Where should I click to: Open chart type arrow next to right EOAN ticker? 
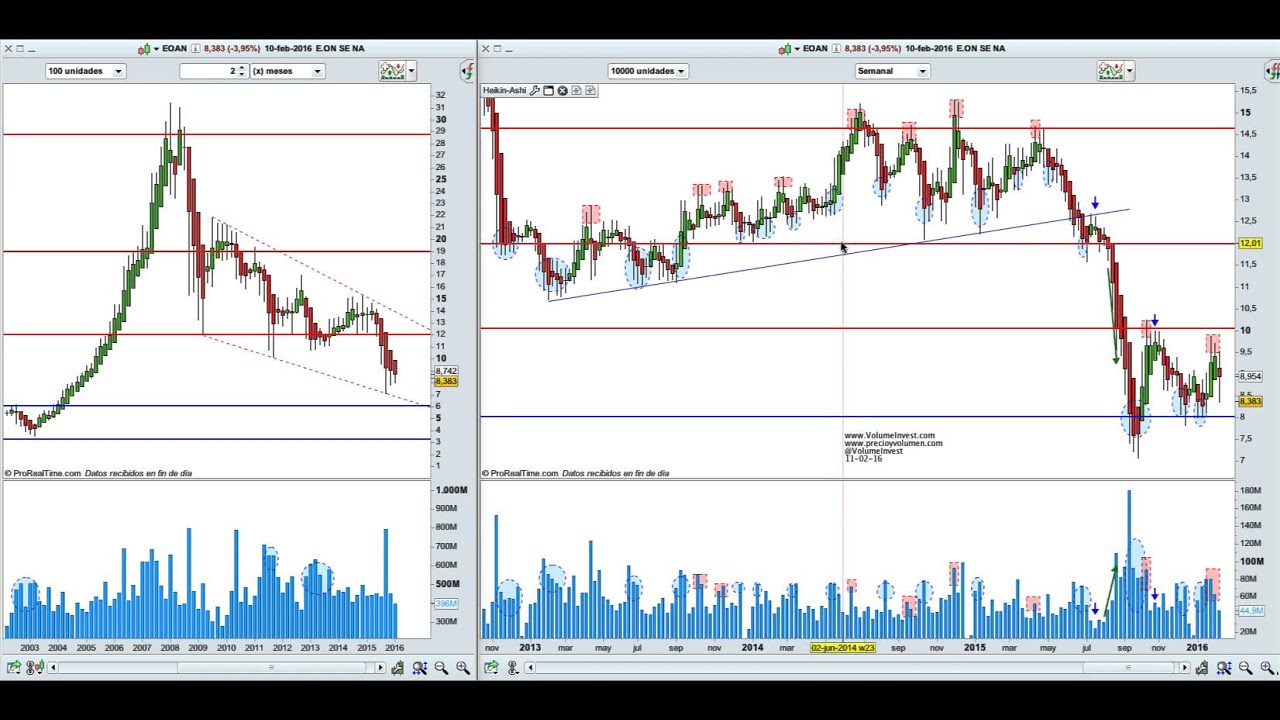coord(795,48)
